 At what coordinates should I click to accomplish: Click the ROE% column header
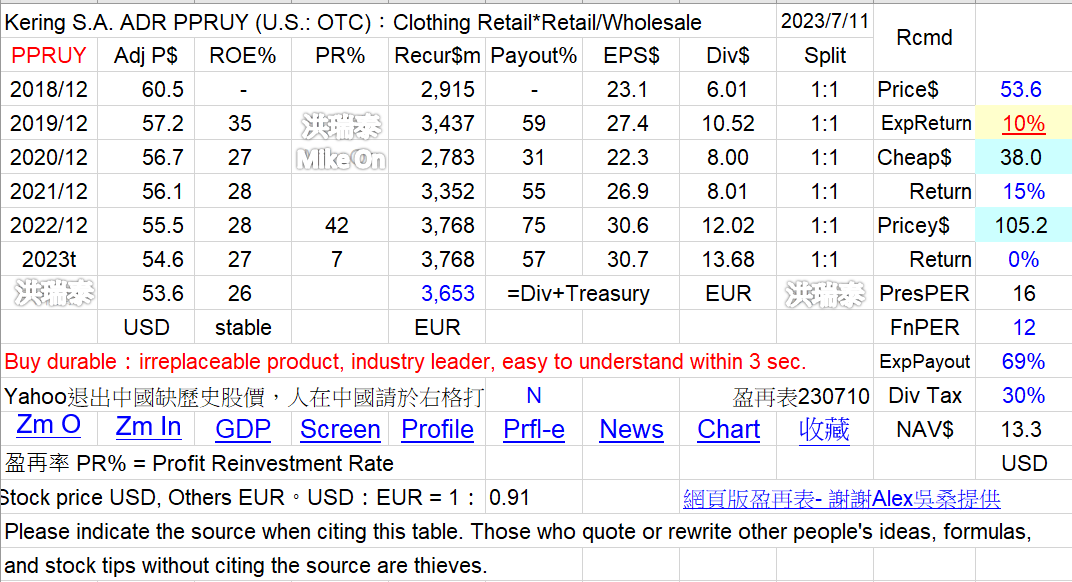click(243, 55)
